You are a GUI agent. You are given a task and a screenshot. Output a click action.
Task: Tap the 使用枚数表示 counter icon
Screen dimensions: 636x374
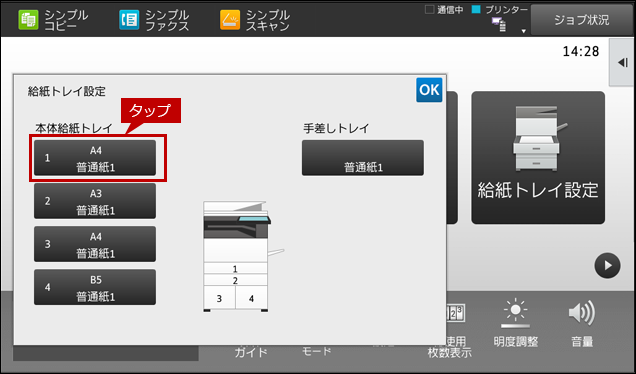point(456,313)
